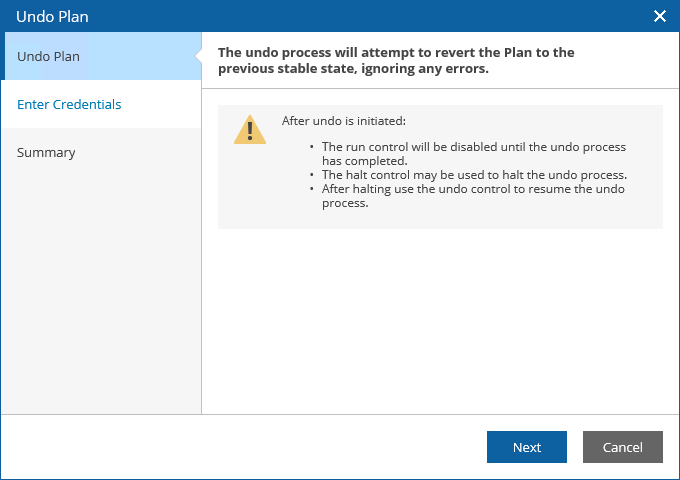The image size is (680, 480).
Task: Open the Enter Credentials step
Action: click(69, 104)
